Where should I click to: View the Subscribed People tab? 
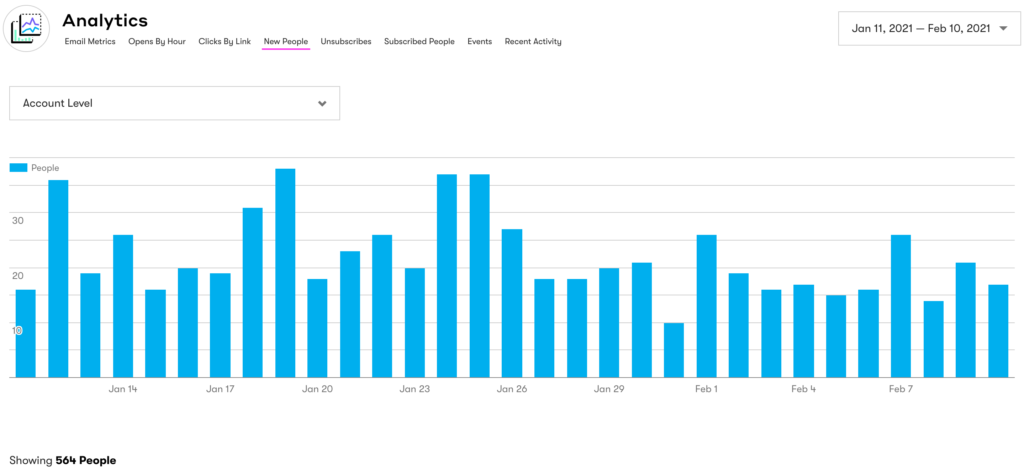(419, 42)
